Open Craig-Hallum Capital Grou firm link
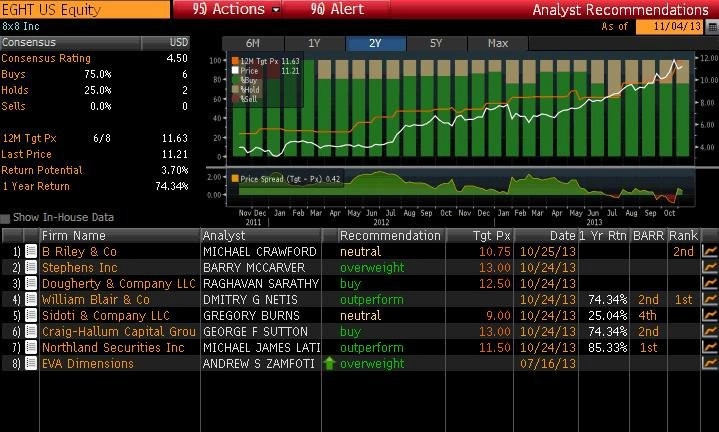Screen dimensions: 719x432 pyautogui.click(x=119, y=332)
